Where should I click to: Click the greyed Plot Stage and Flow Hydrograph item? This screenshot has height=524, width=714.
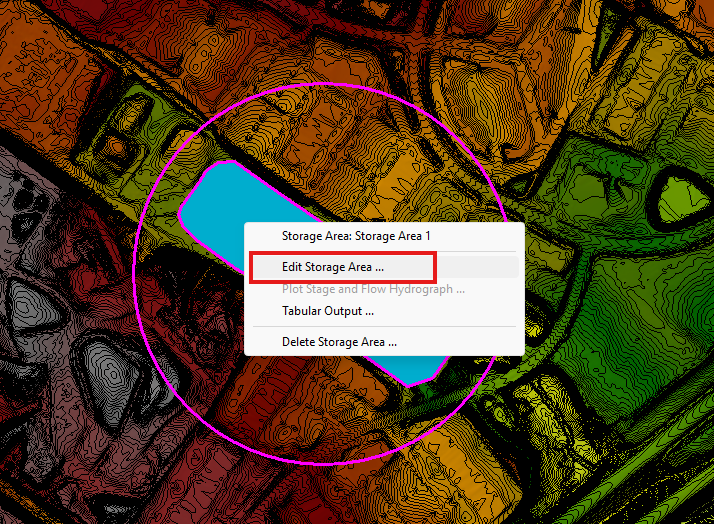(373, 289)
